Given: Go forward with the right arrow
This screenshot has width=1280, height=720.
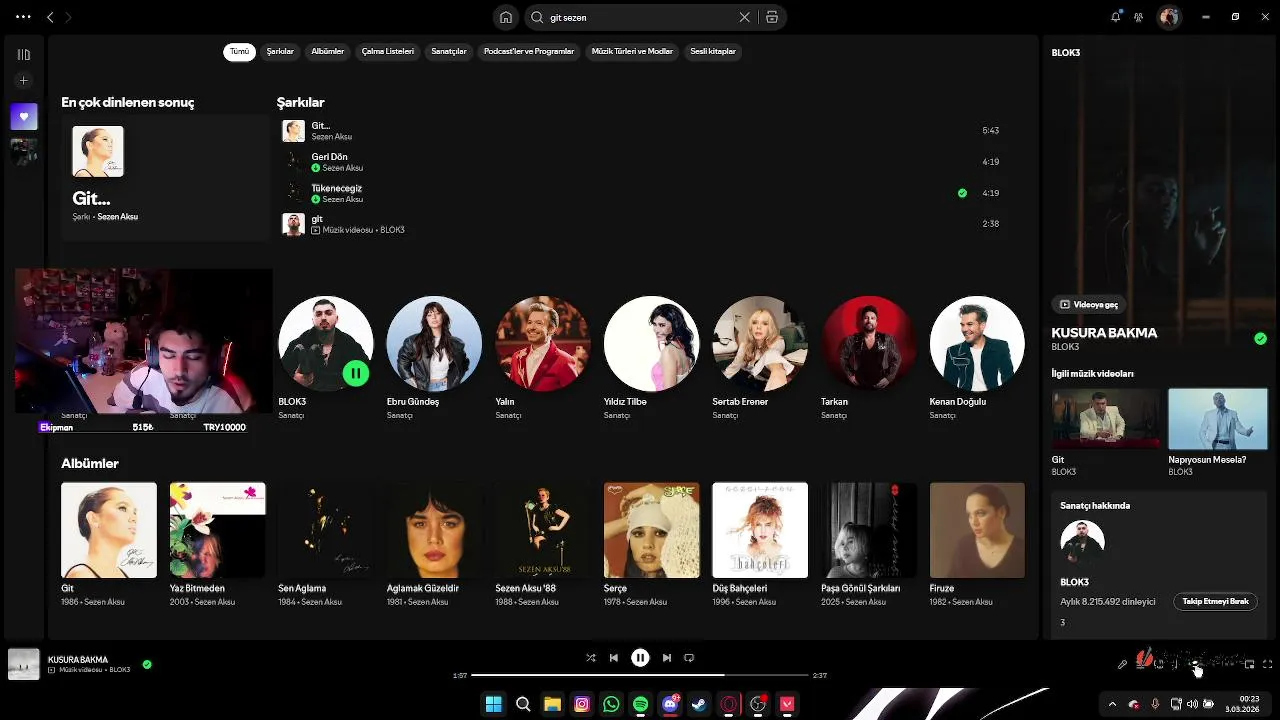Looking at the screenshot, I should [x=68, y=17].
